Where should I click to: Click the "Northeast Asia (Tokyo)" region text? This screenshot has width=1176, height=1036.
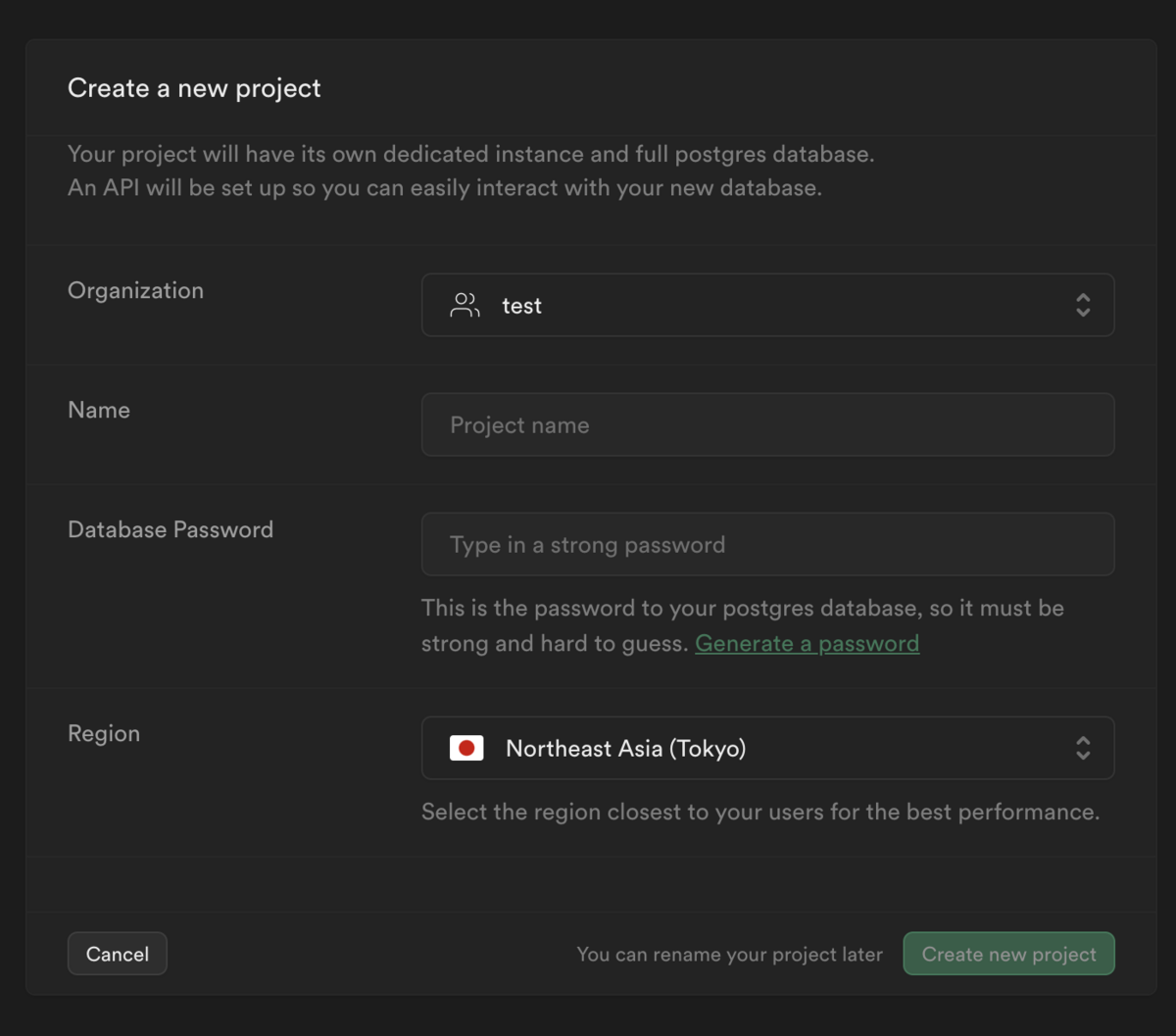pyautogui.click(x=625, y=749)
